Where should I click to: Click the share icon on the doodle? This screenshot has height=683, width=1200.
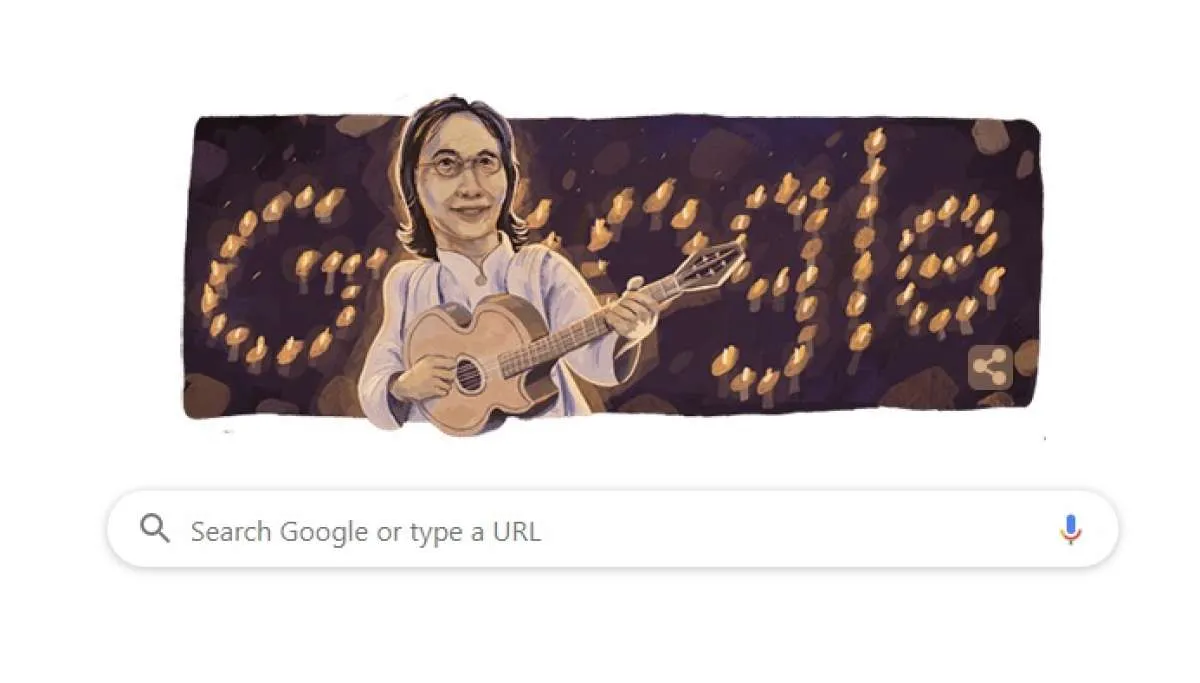click(x=990, y=370)
